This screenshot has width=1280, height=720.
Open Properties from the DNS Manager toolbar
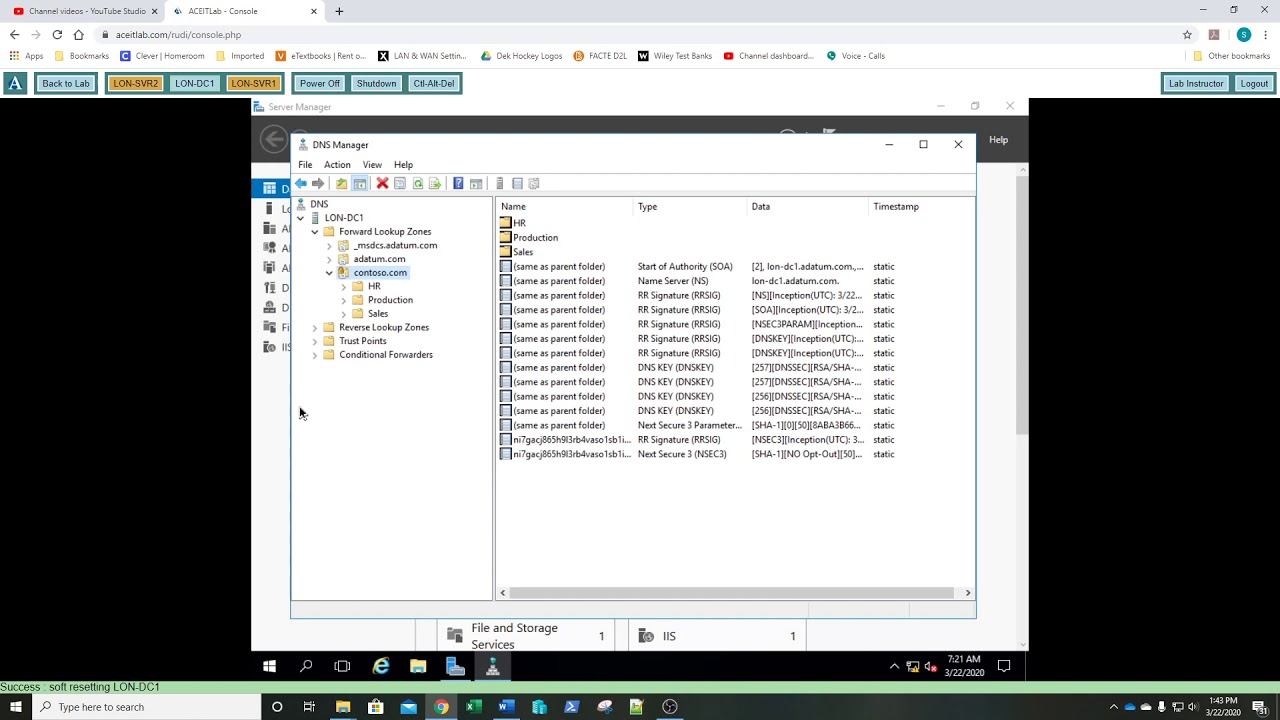click(400, 184)
